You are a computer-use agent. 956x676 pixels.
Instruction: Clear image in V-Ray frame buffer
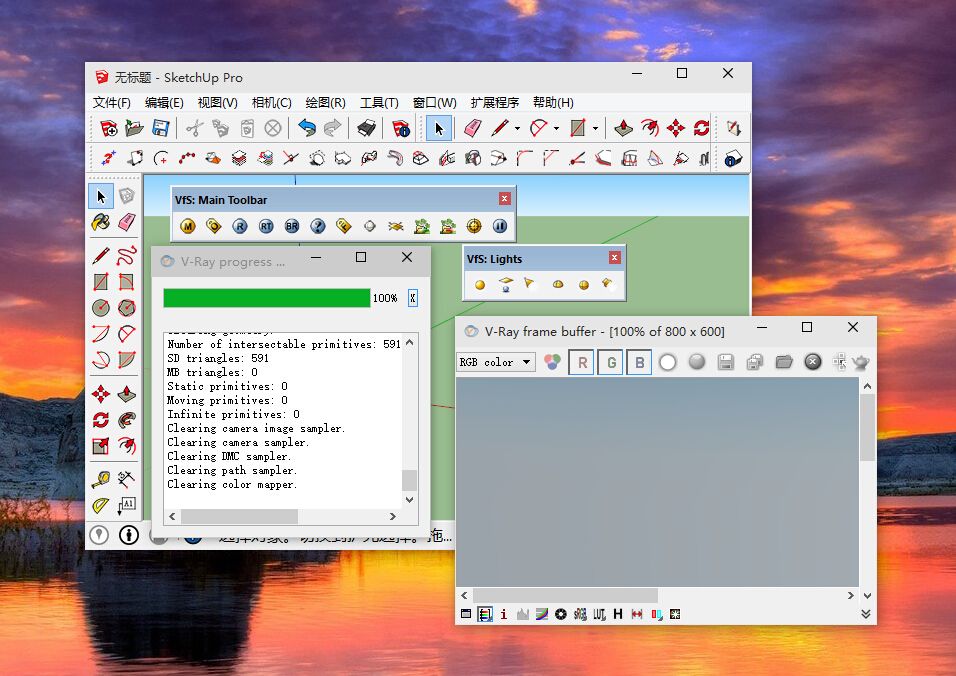point(813,362)
